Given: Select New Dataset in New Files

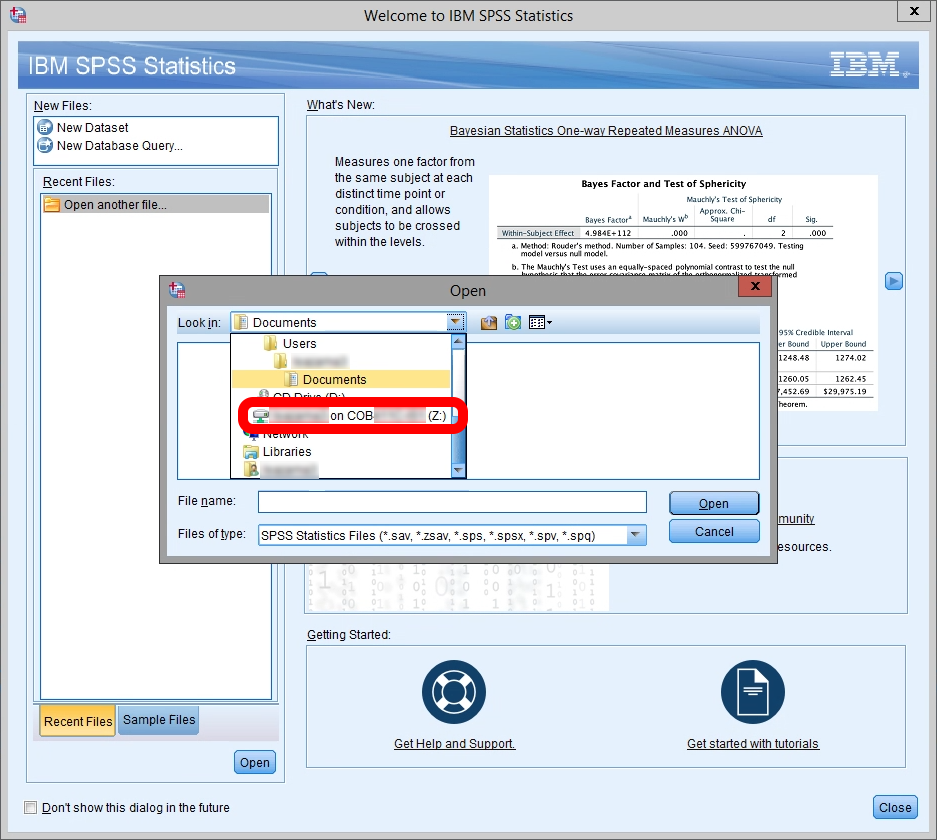Looking at the screenshot, I should [x=92, y=128].
